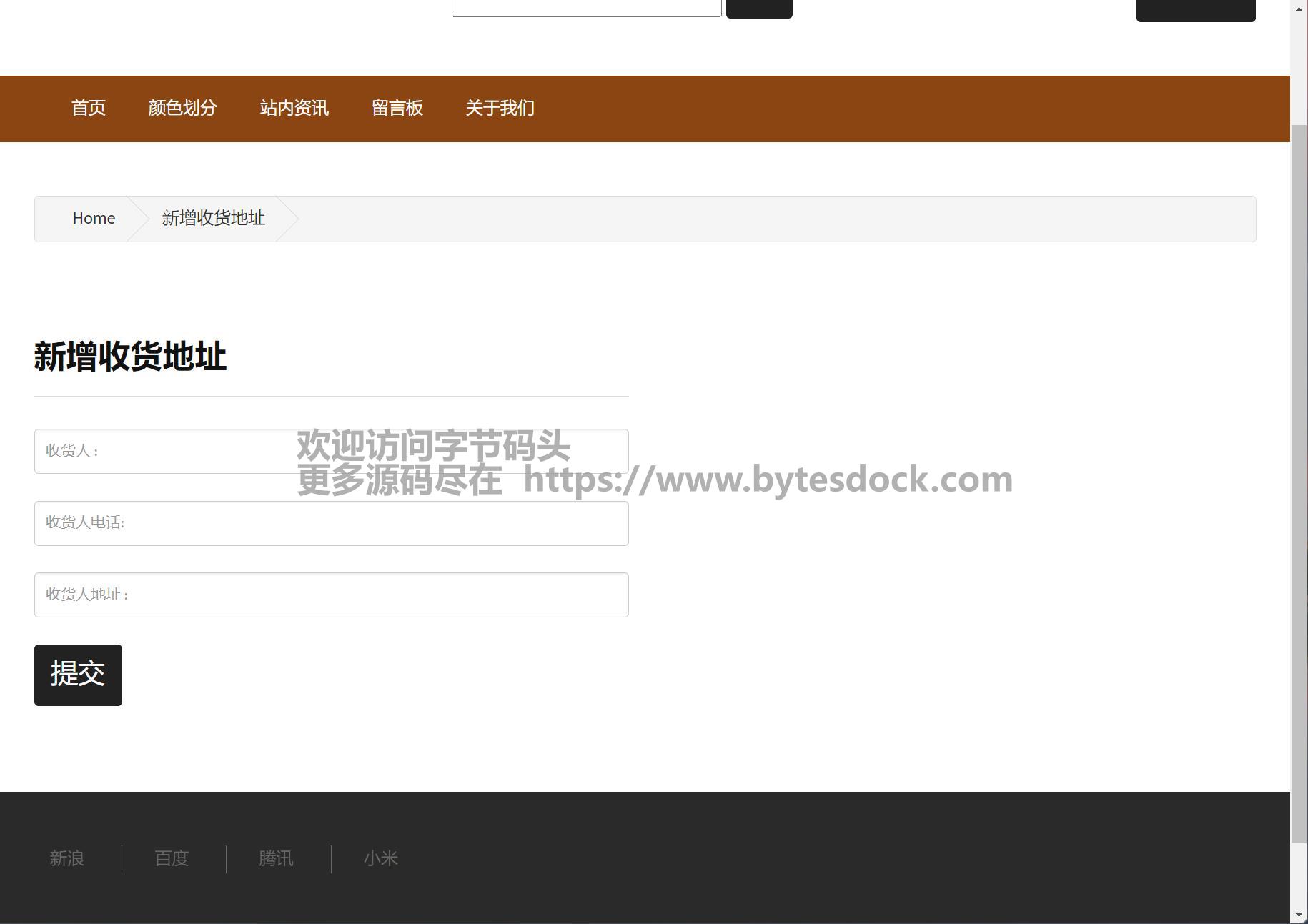Click the search box at the page top
Viewport: 1308px width, 924px height.
586,7
